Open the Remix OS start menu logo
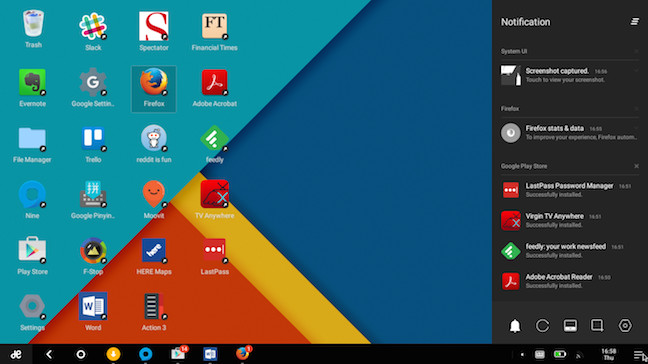The width and height of the screenshot is (648, 364). [x=16, y=354]
